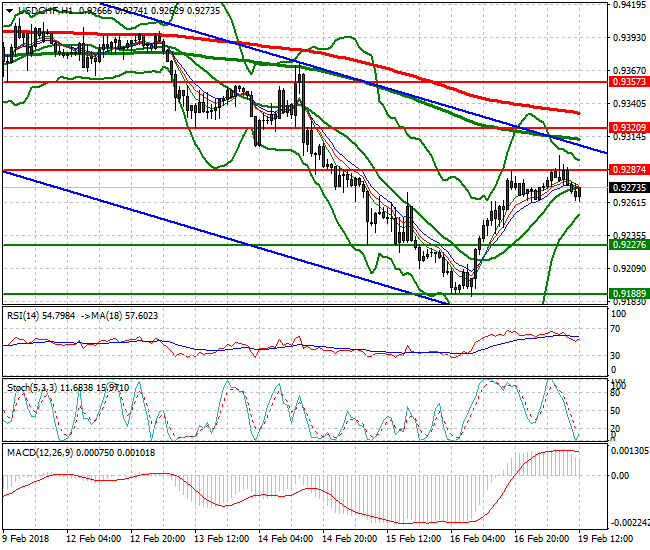The height and width of the screenshot is (550, 650).
Task: Click the MACD -0.002242 scale value
Action: (630, 523)
